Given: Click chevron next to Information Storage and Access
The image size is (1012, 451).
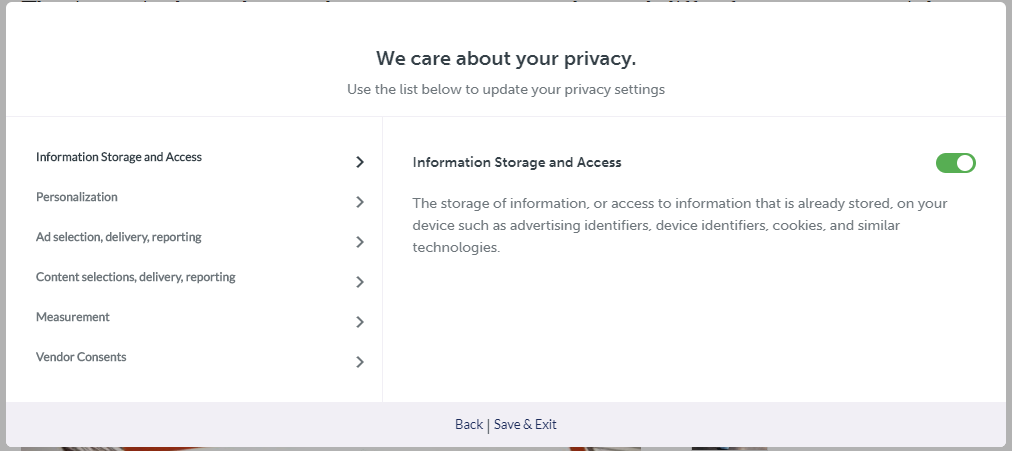Looking at the screenshot, I should tap(360, 162).
